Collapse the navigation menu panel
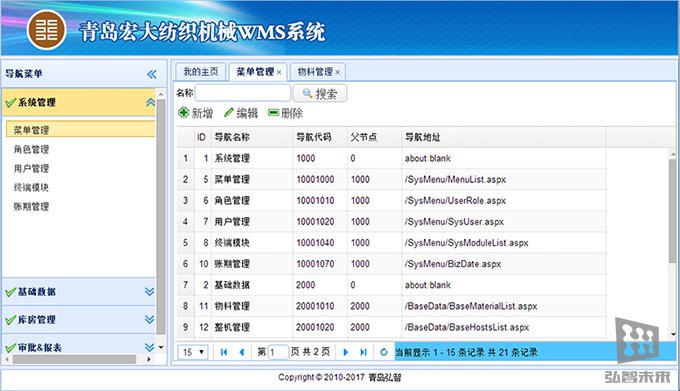 (152, 74)
